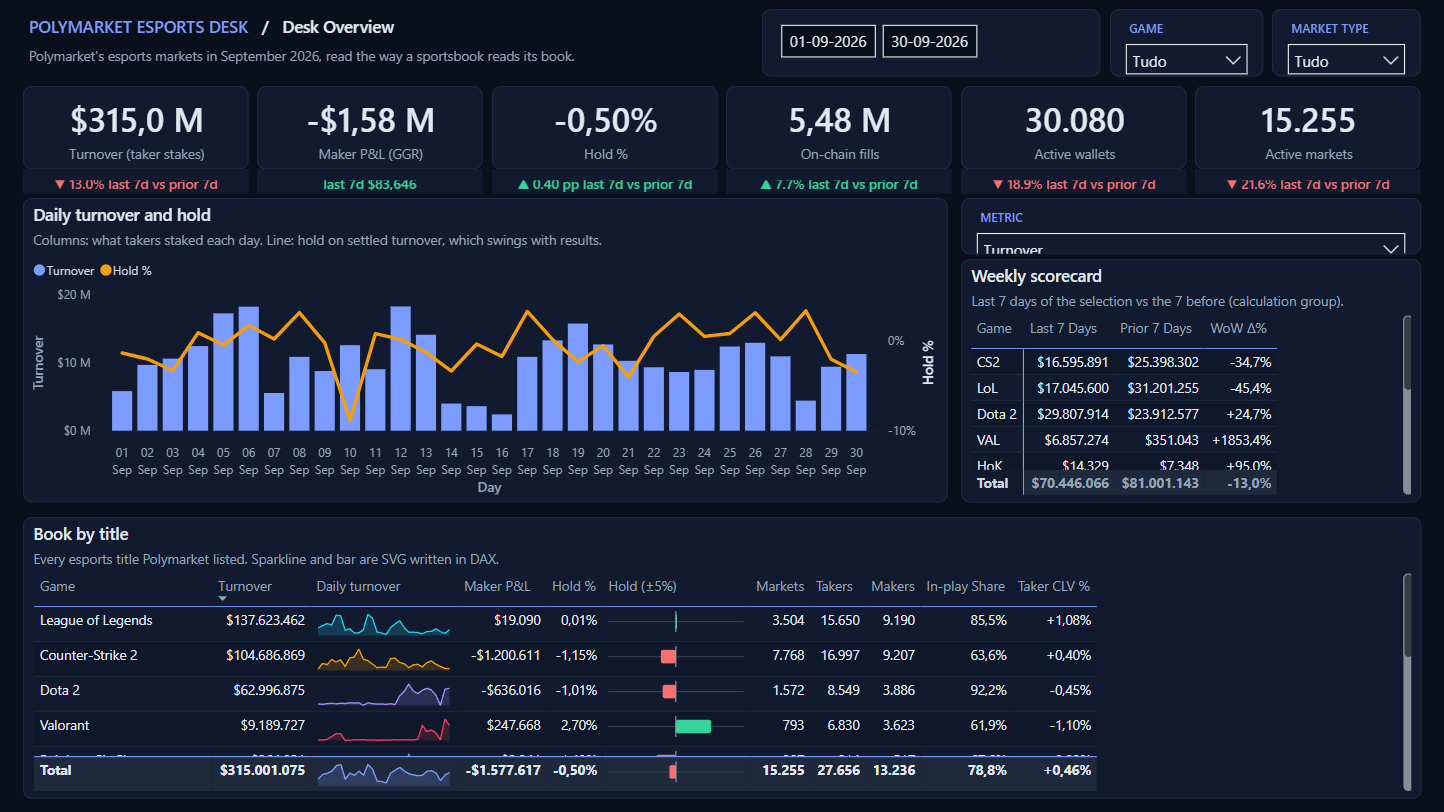
Task: Click the $104.686.869 turnover cell
Action: pos(265,656)
